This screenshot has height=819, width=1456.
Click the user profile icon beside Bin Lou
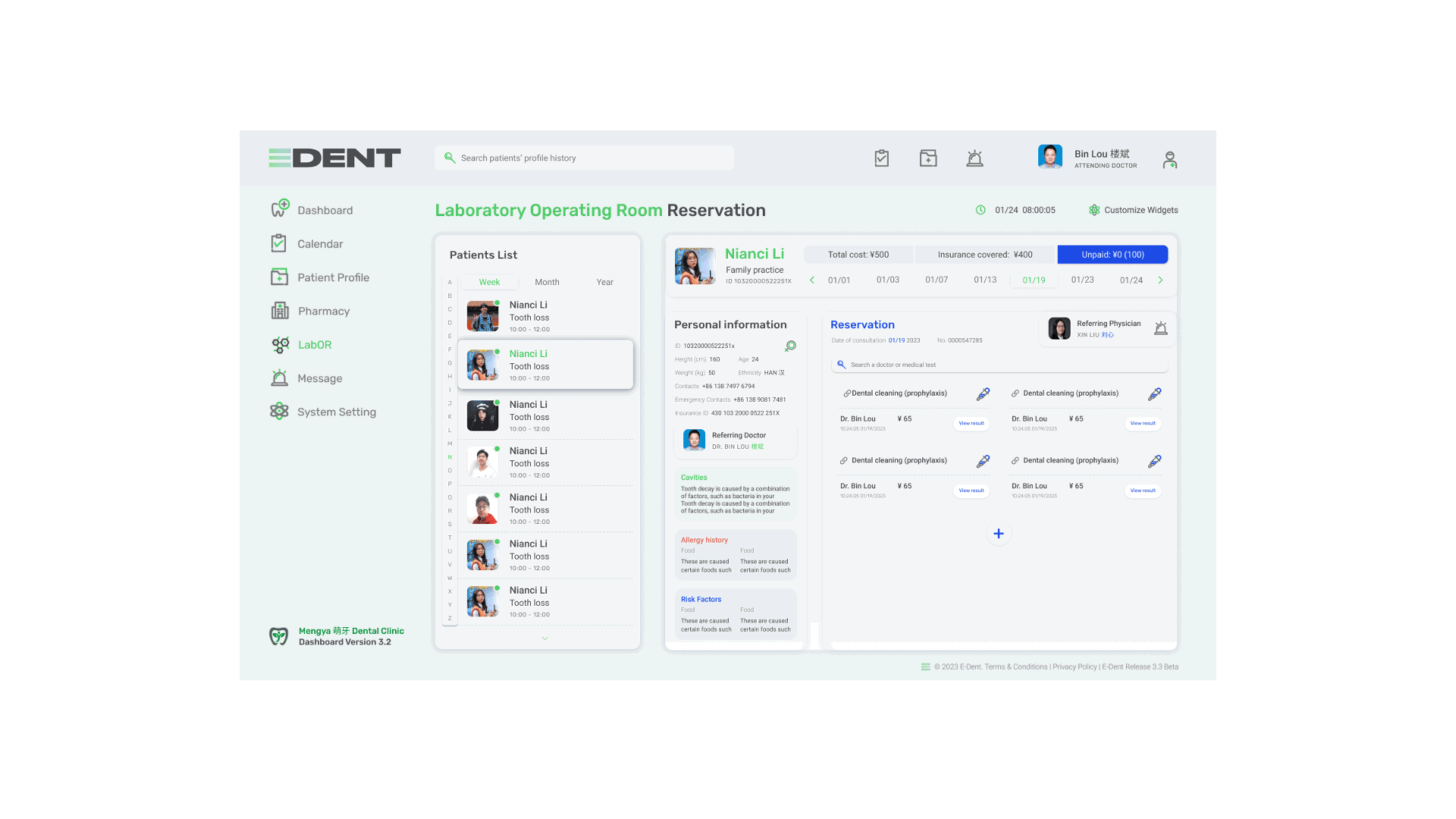click(x=1169, y=160)
